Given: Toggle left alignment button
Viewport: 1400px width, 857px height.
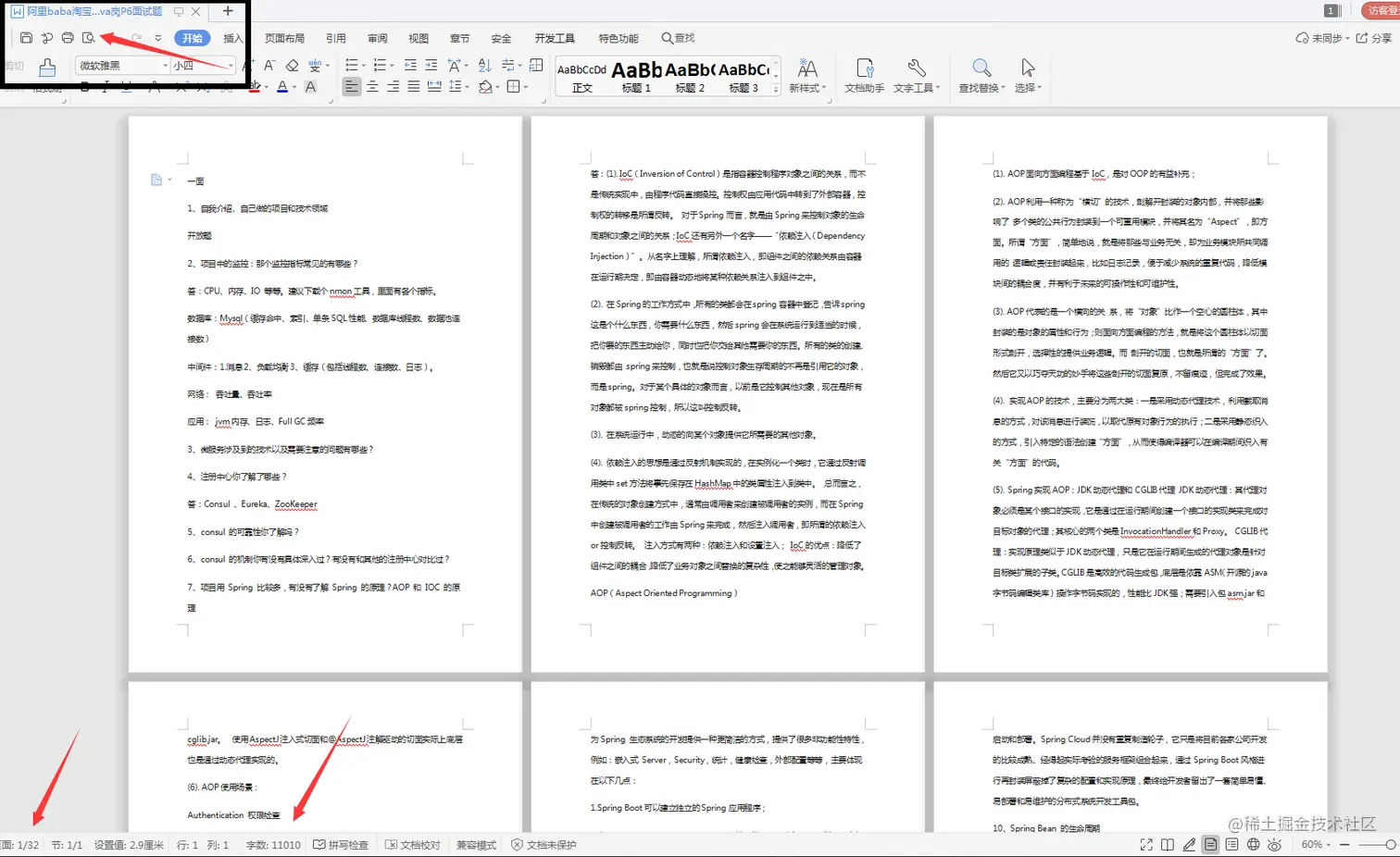Looking at the screenshot, I should 352,87.
